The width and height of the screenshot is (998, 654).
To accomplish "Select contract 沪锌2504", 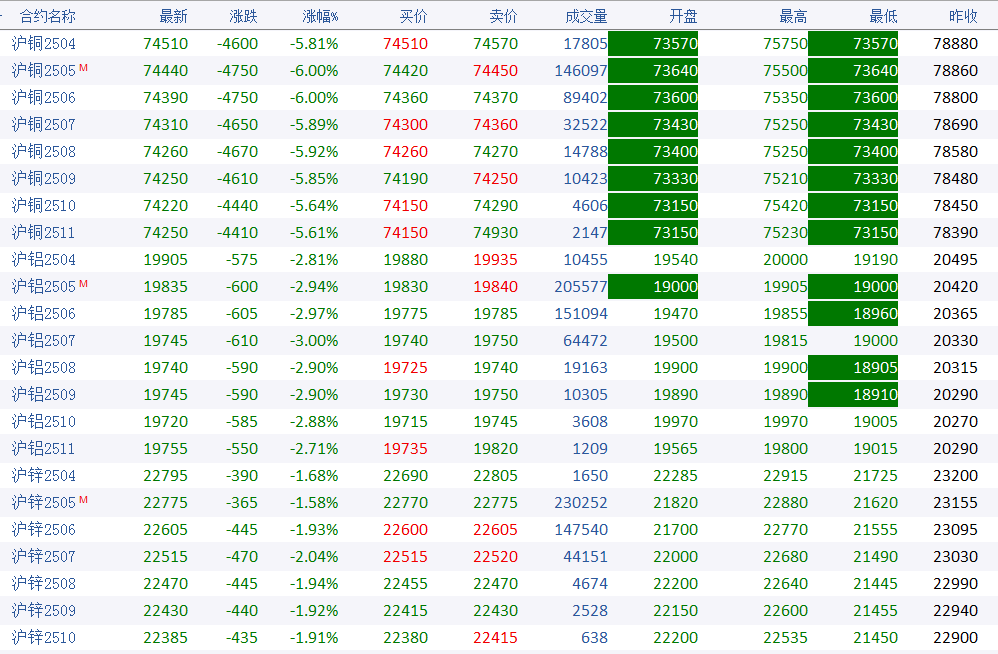I will coord(43,476).
